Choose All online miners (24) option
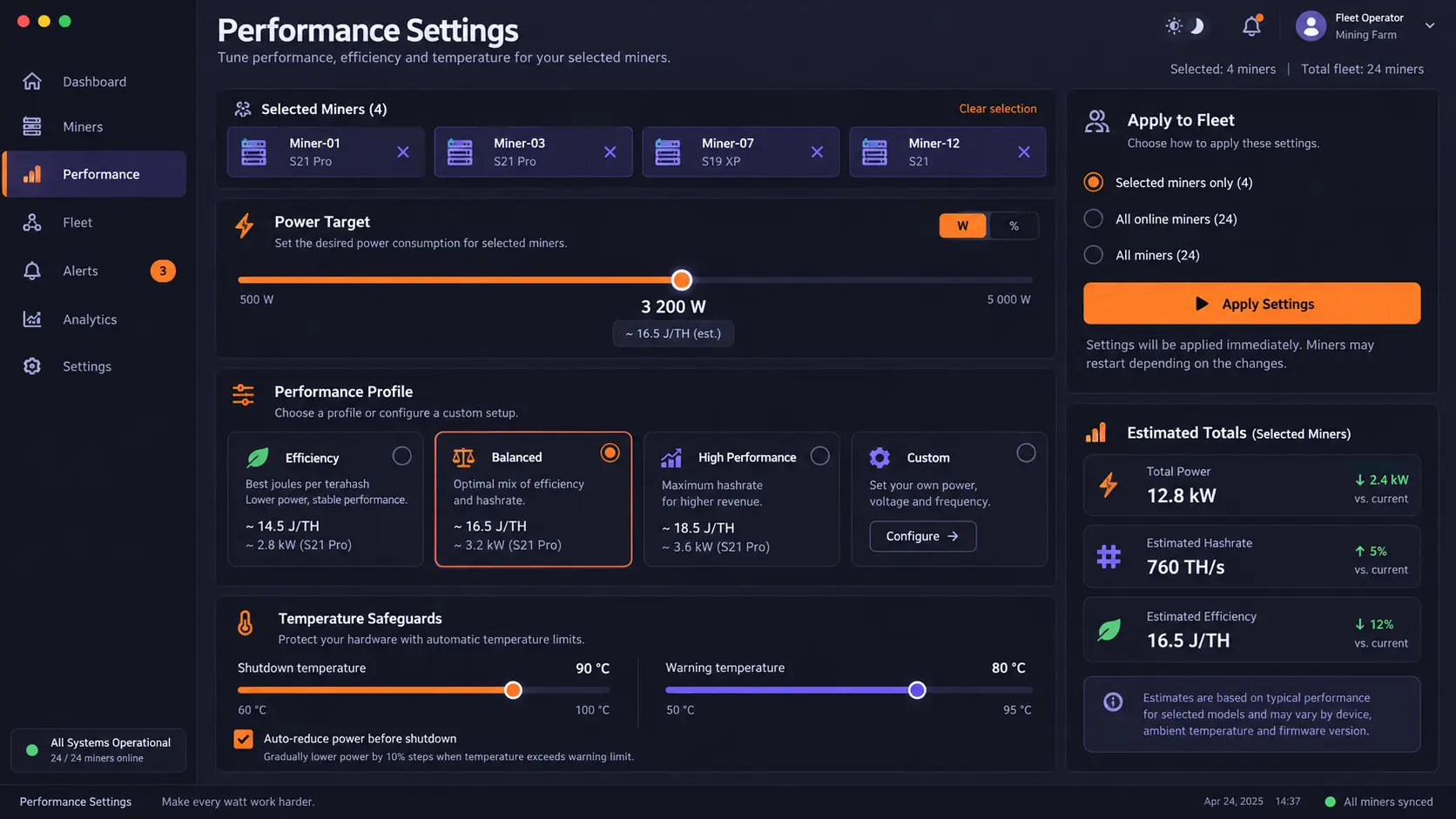 1094,218
